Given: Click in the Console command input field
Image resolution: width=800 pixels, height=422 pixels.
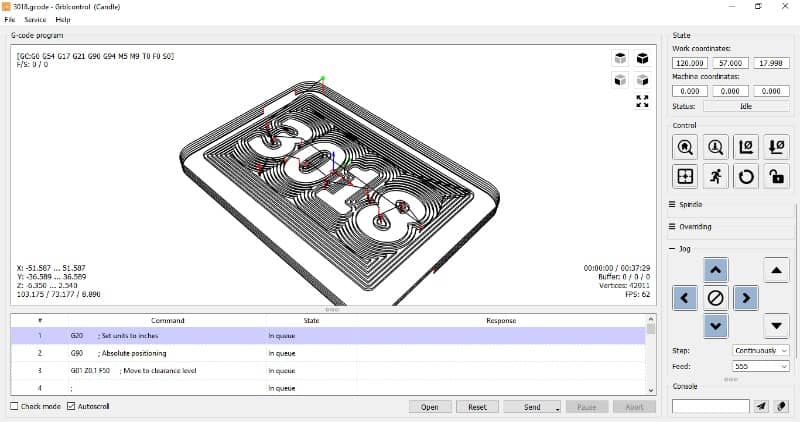Looking at the screenshot, I should [x=710, y=406].
